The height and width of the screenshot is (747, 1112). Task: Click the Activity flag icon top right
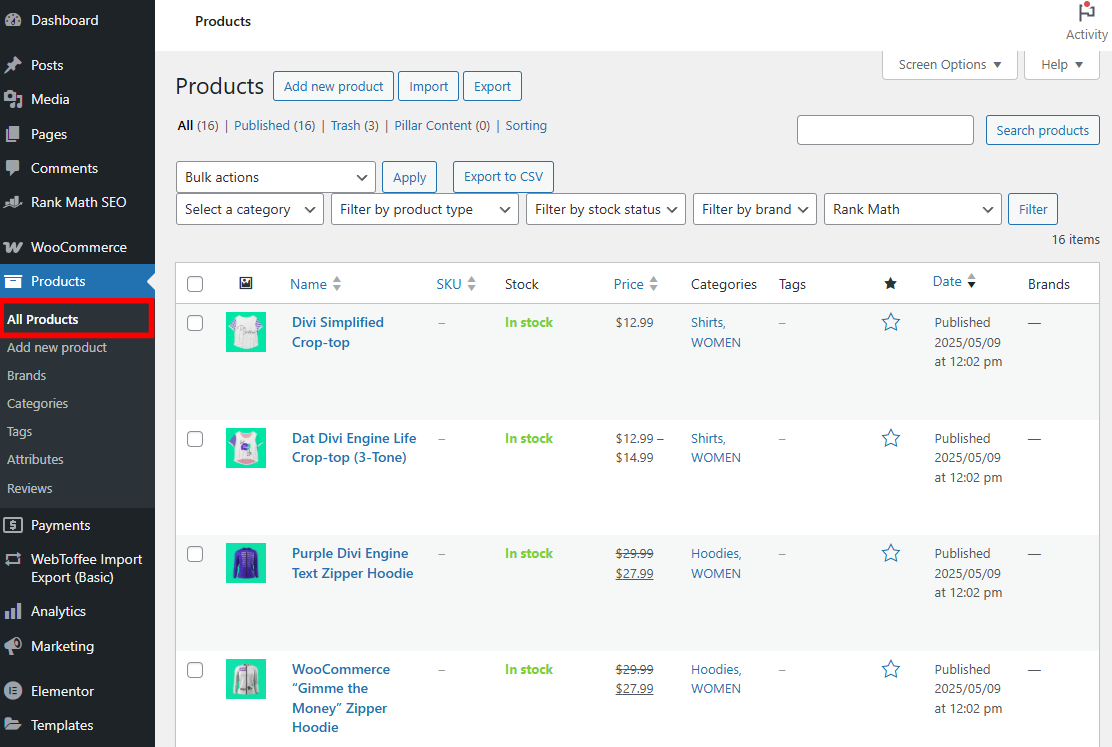pos(1086,12)
